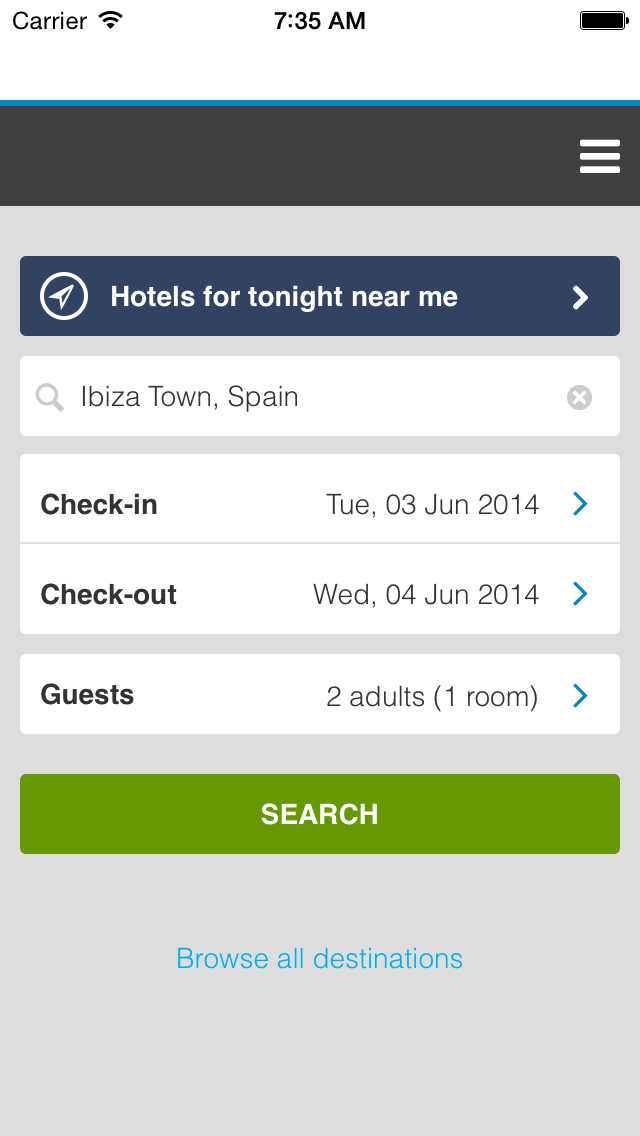Tap the battery icon in status bar
The image size is (640, 1136).
(603, 21)
